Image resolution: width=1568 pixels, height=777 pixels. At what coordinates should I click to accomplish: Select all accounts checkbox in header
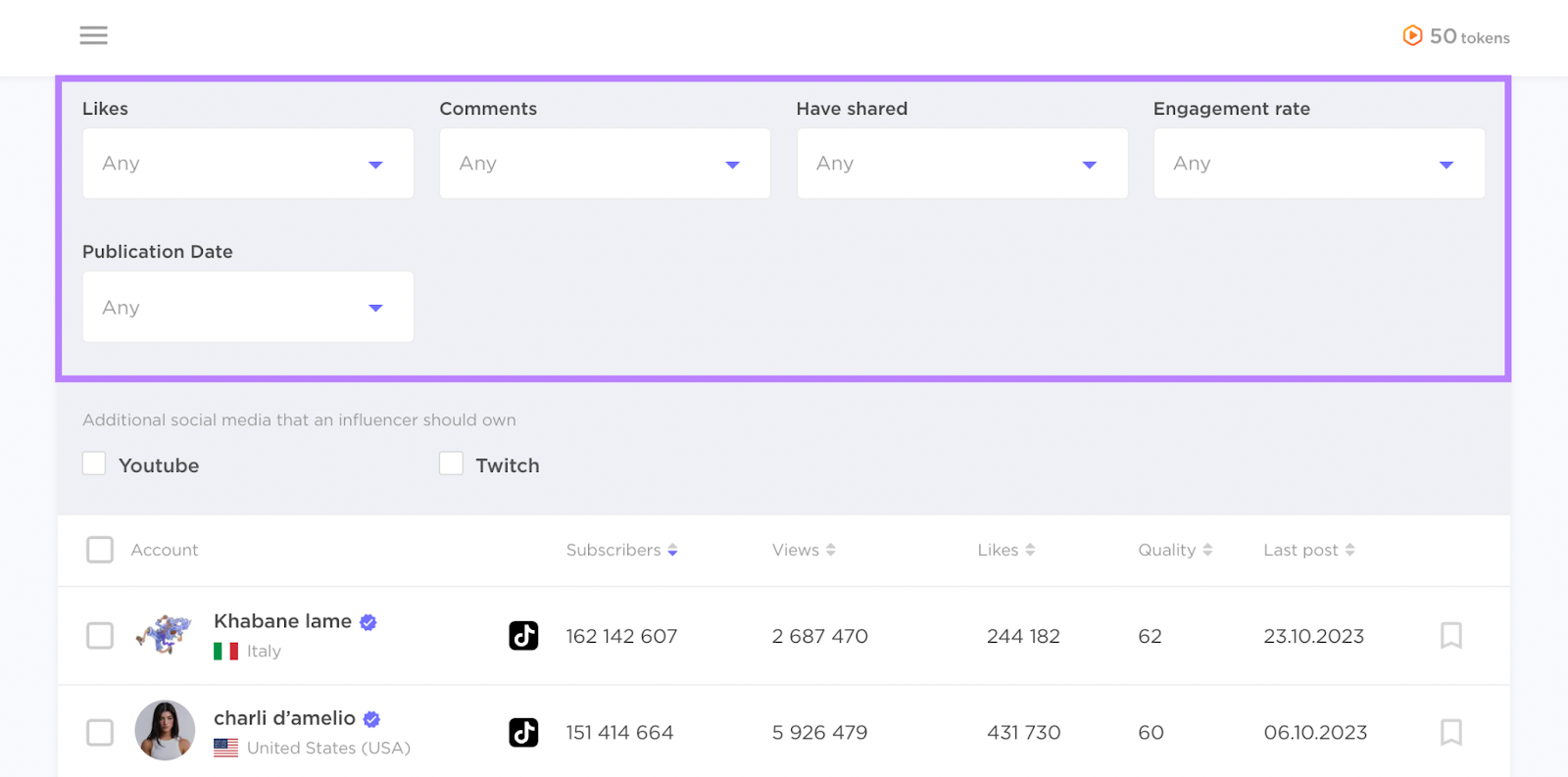click(x=100, y=550)
